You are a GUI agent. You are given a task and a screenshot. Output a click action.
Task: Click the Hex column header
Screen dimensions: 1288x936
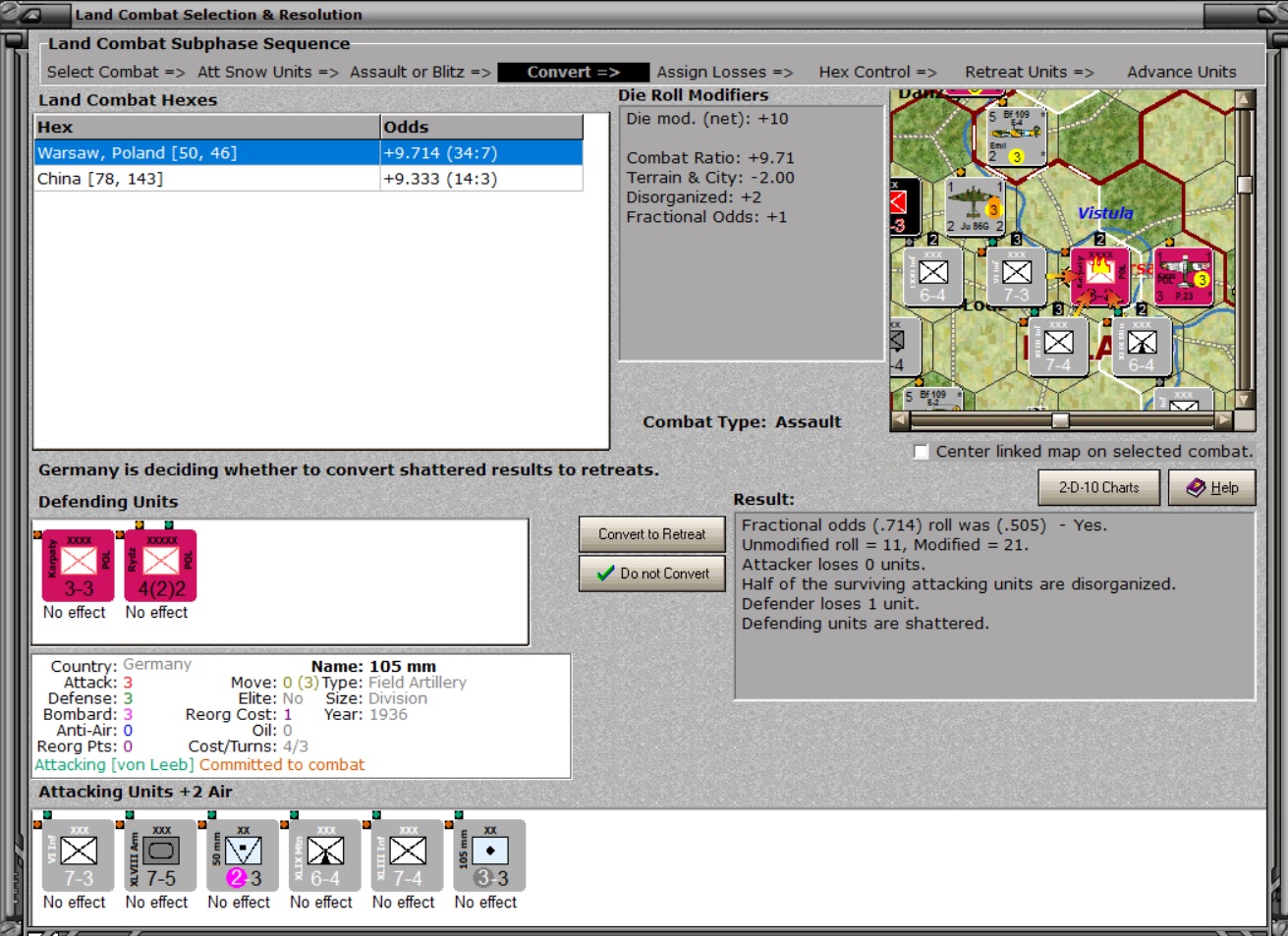206,127
